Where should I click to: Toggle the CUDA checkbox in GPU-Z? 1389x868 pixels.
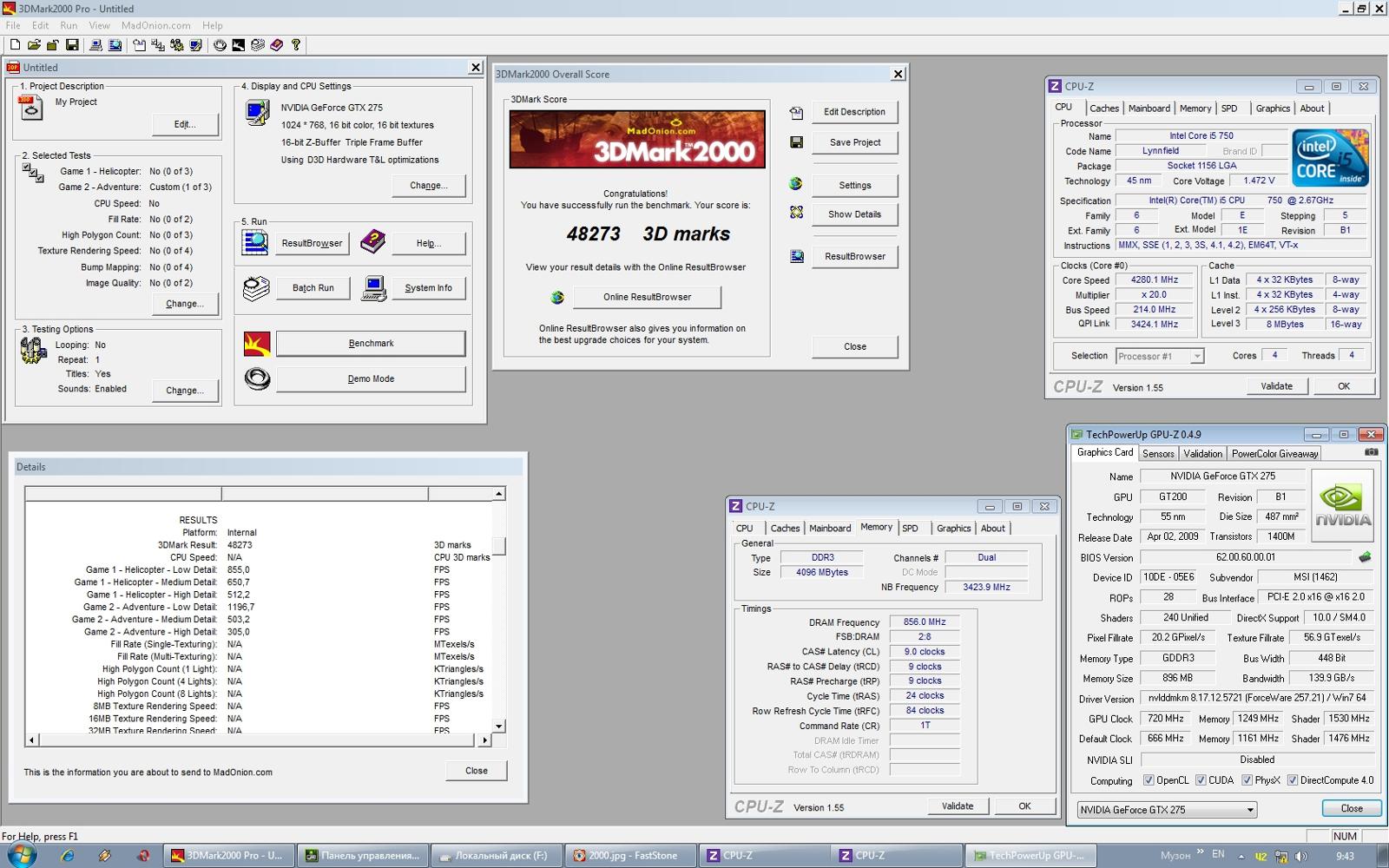click(1201, 780)
